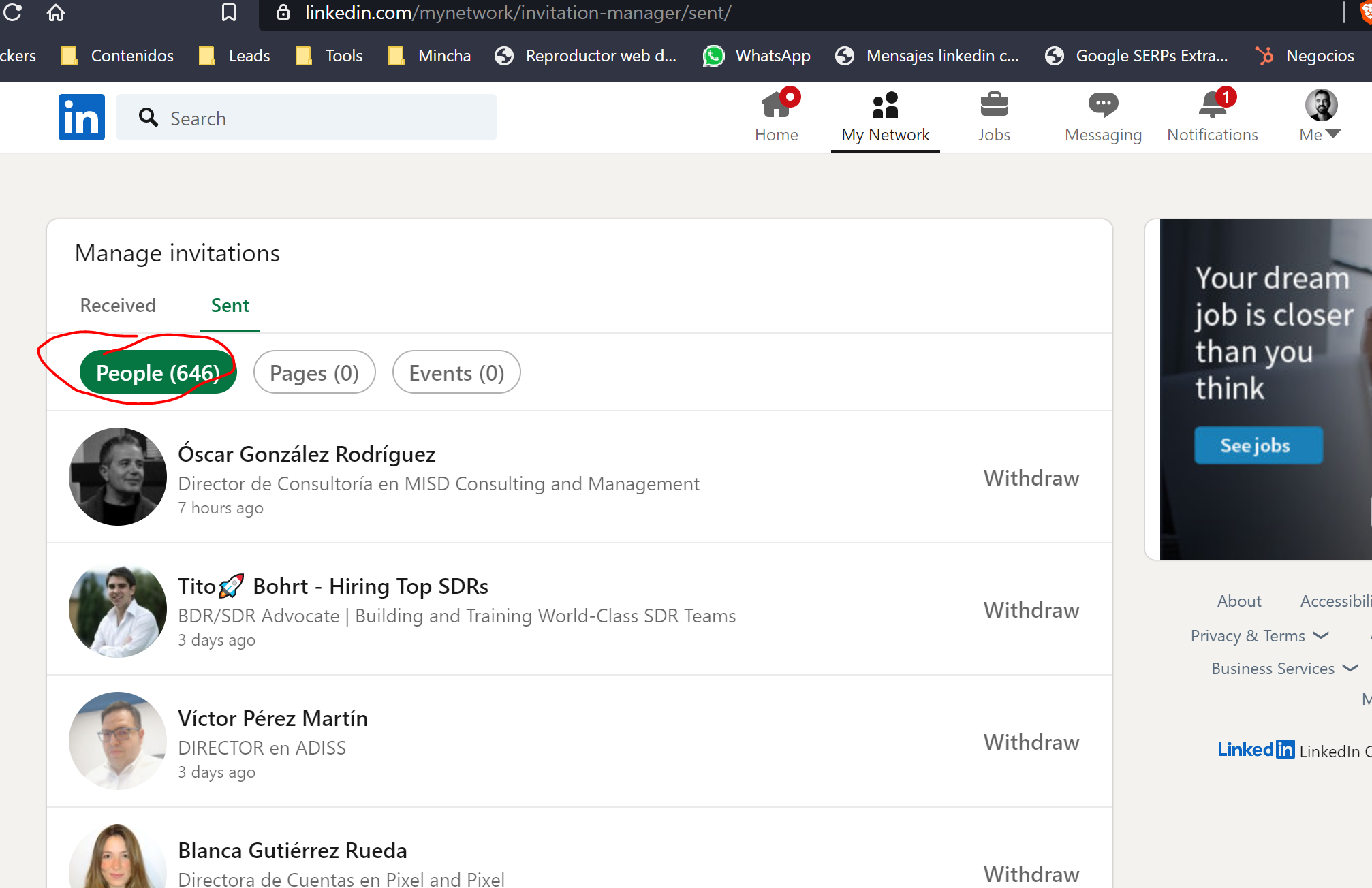Click See jobs in the ad
This screenshot has width=1372, height=888.
1258,445
